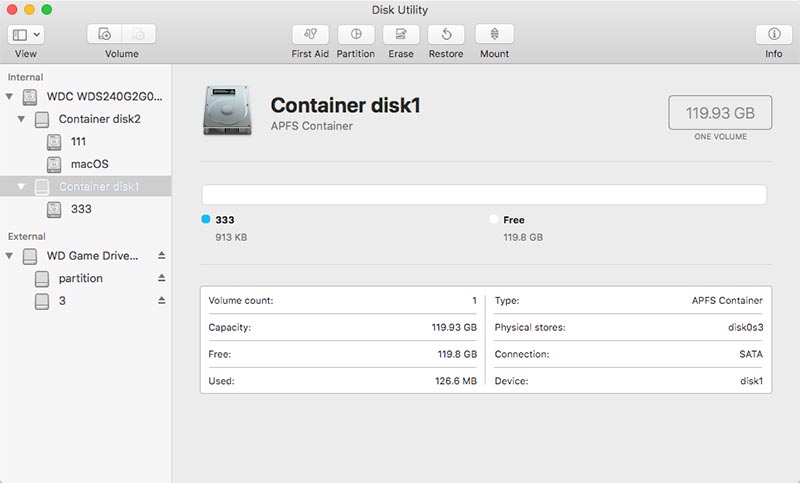800x483 pixels.
Task: Eject the external volume named 3
Action: click(162, 301)
